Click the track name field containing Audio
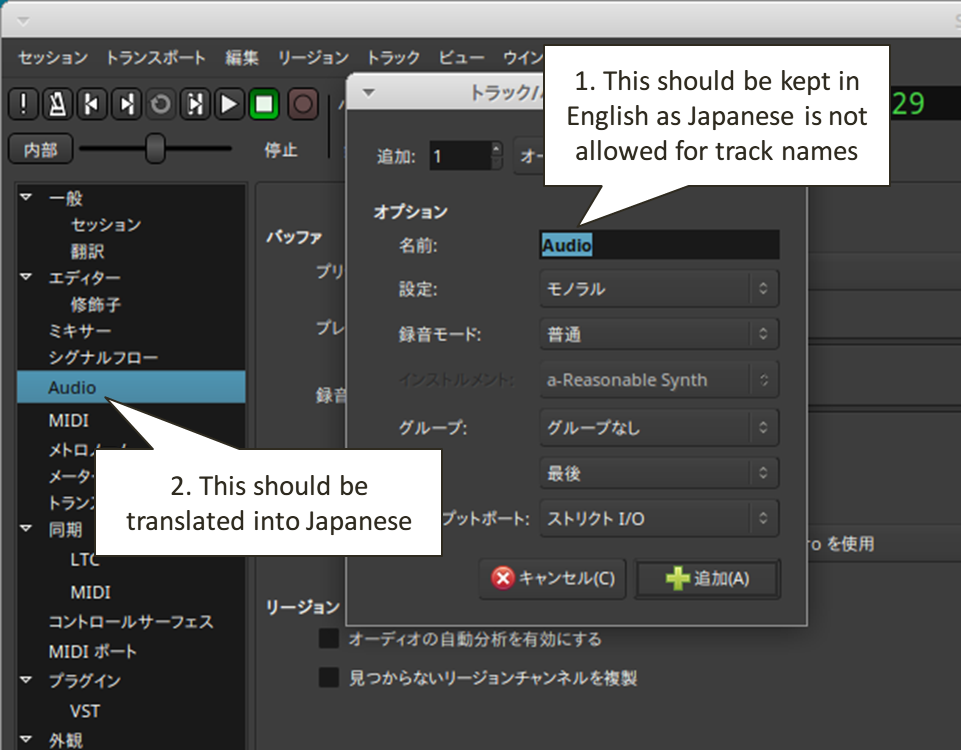 (658, 245)
